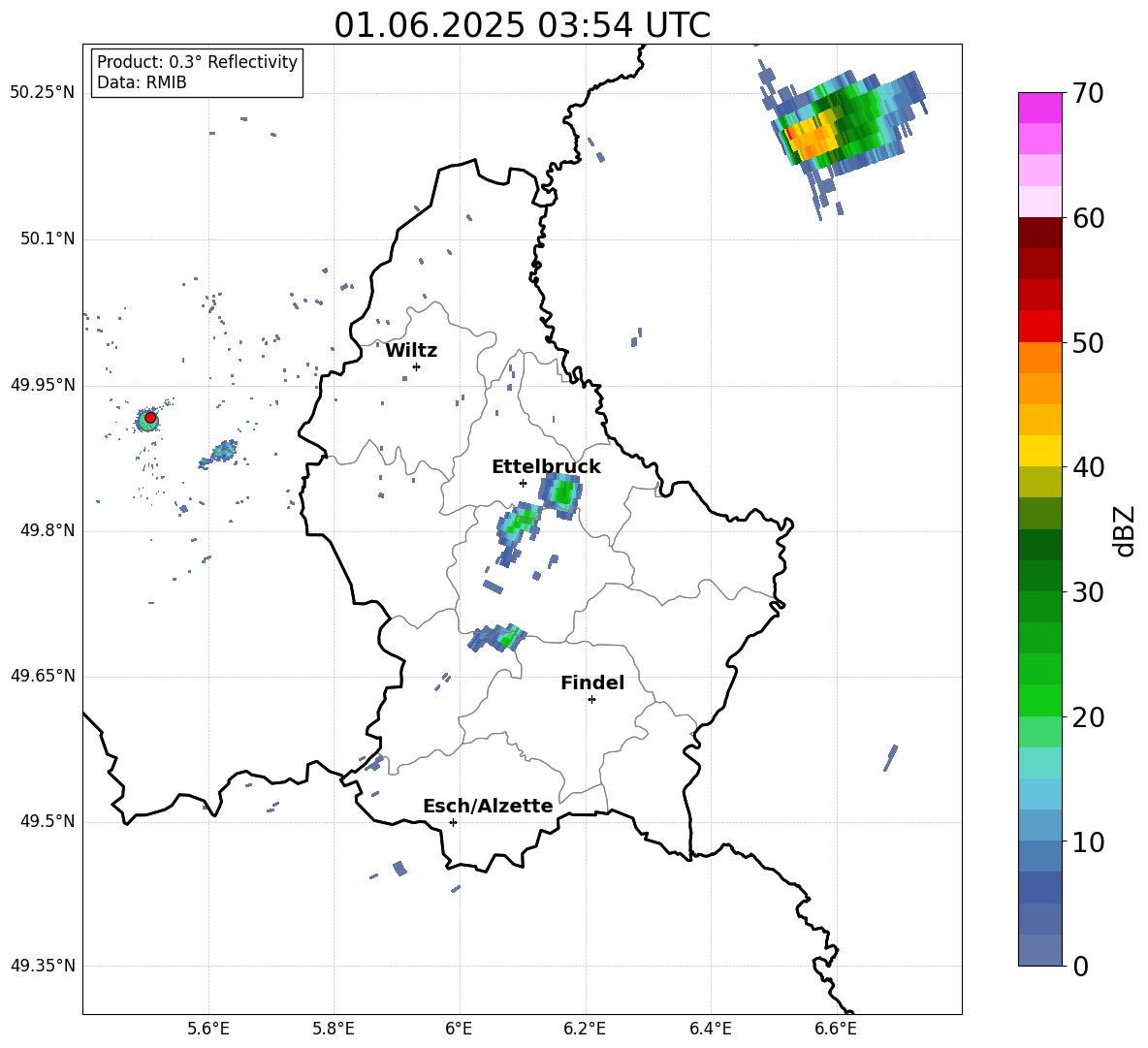Click the cross marker at Findel
Image resolution: width=1148 pixels, height=1048 pixels.
591,700
